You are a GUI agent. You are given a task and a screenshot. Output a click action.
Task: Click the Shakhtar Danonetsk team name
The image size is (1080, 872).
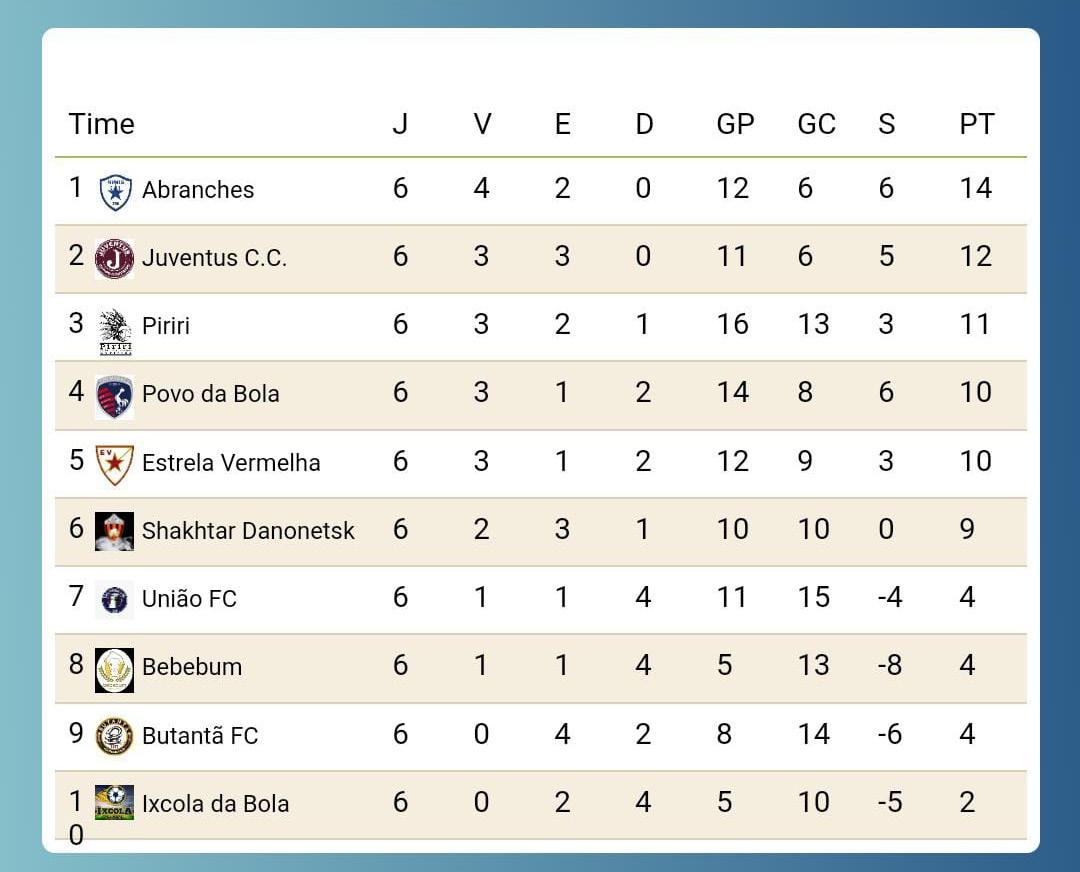248,530
